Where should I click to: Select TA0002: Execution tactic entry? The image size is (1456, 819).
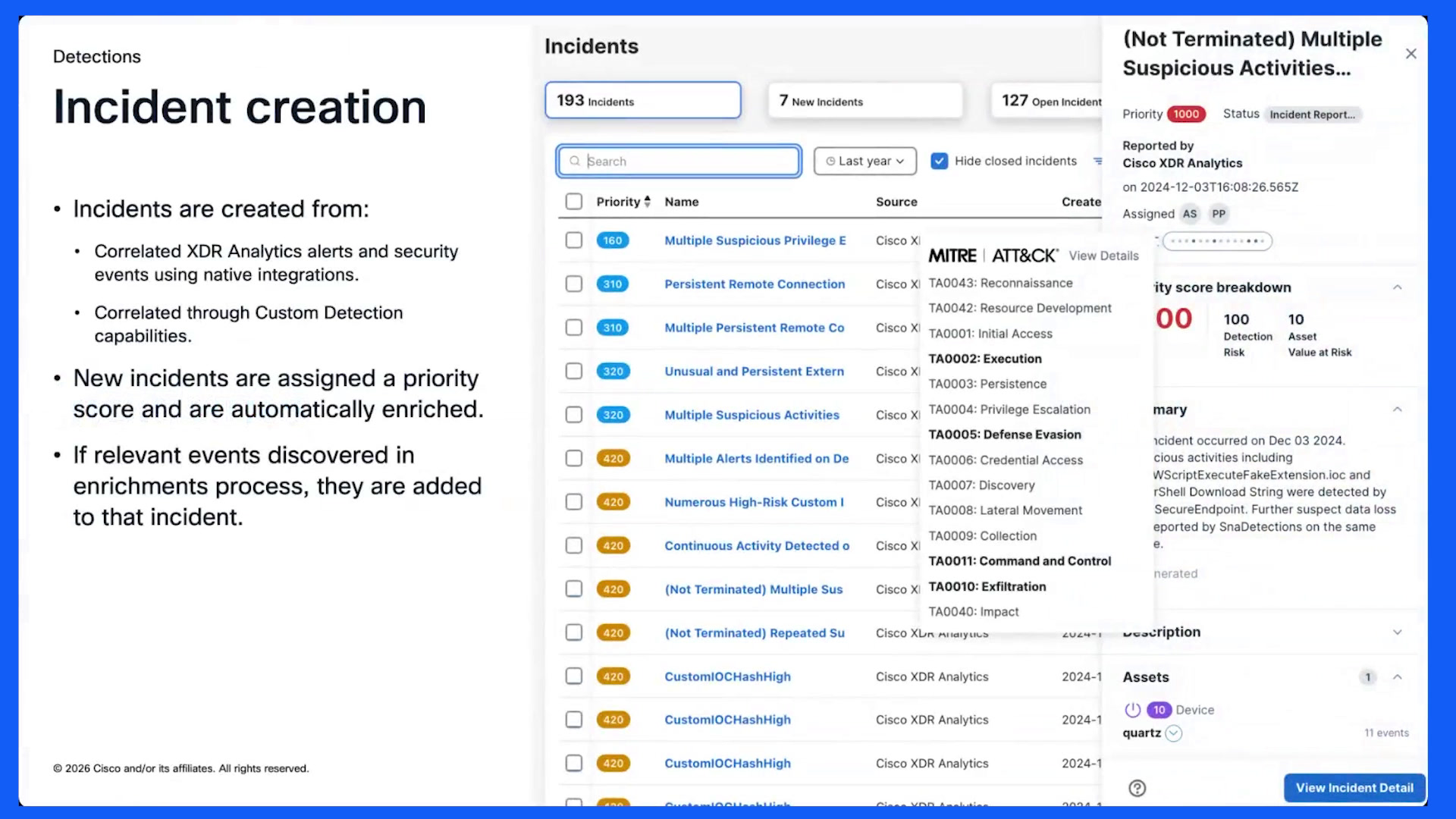[985, 359]
